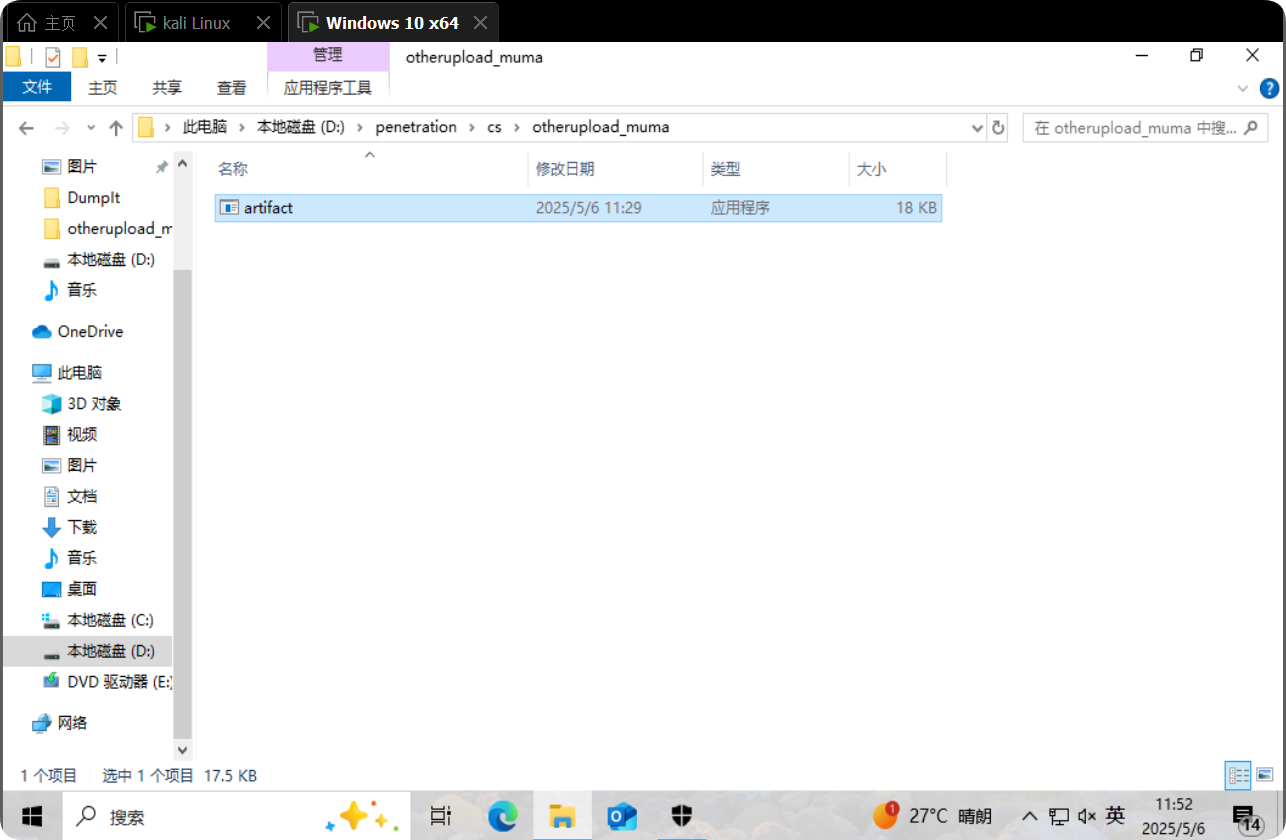Open Task View on the taskbar
The height and width of the screenshot is (840, 1286).
click(x=440, y=816)
